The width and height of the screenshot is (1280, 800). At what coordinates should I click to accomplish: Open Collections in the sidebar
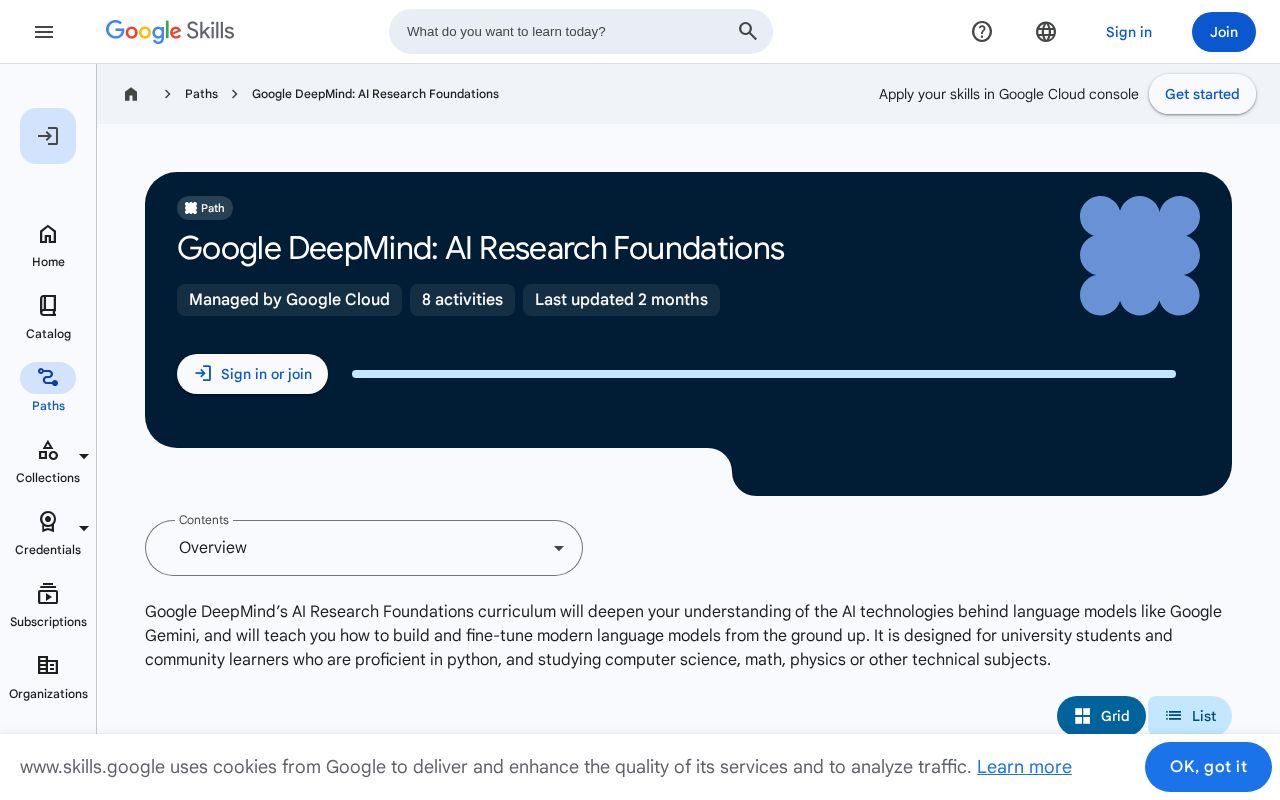point(48,462)
